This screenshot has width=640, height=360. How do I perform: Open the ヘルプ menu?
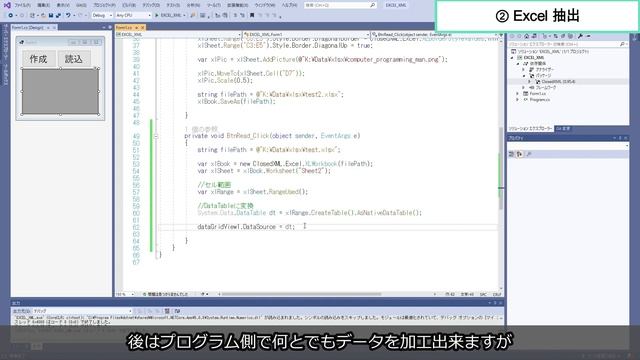coord(289,5)
